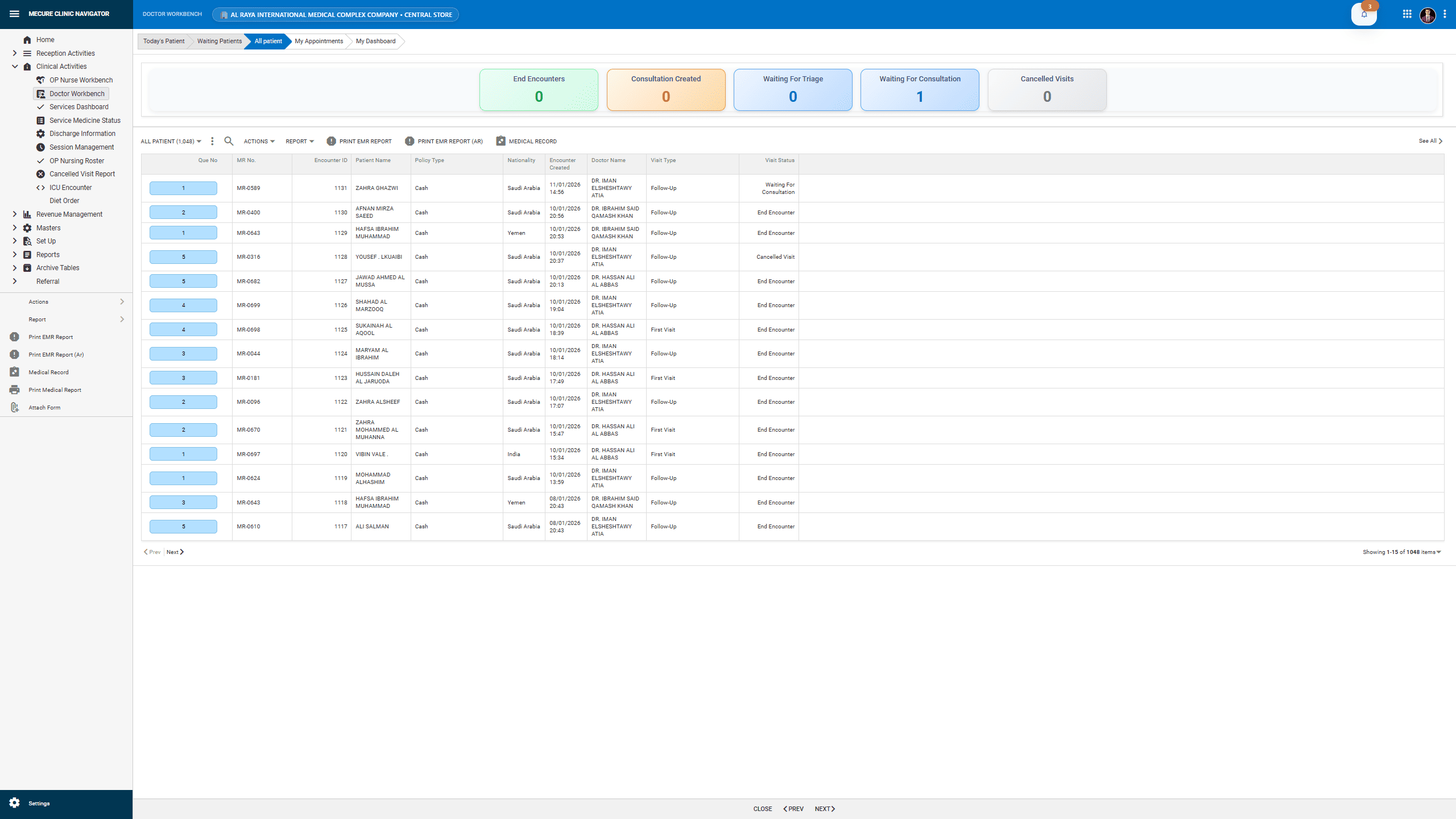Open the search icon in the patient toolbar
Viewport: 1456px width, 819px height.
click(229, 140)
